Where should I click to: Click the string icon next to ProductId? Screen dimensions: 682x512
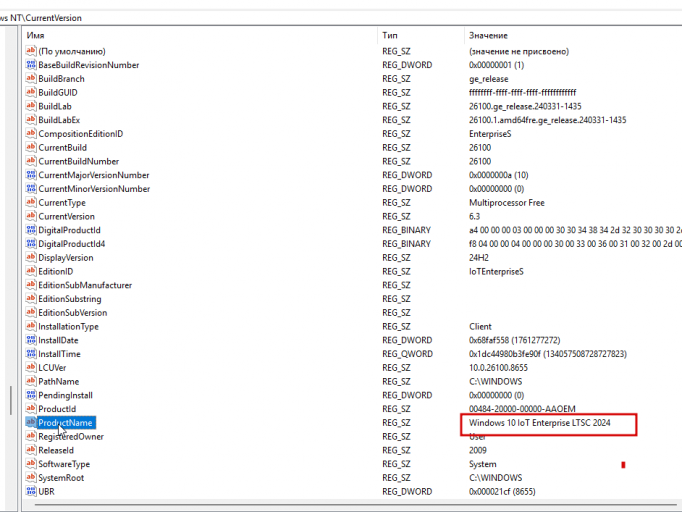pos(30,409)
